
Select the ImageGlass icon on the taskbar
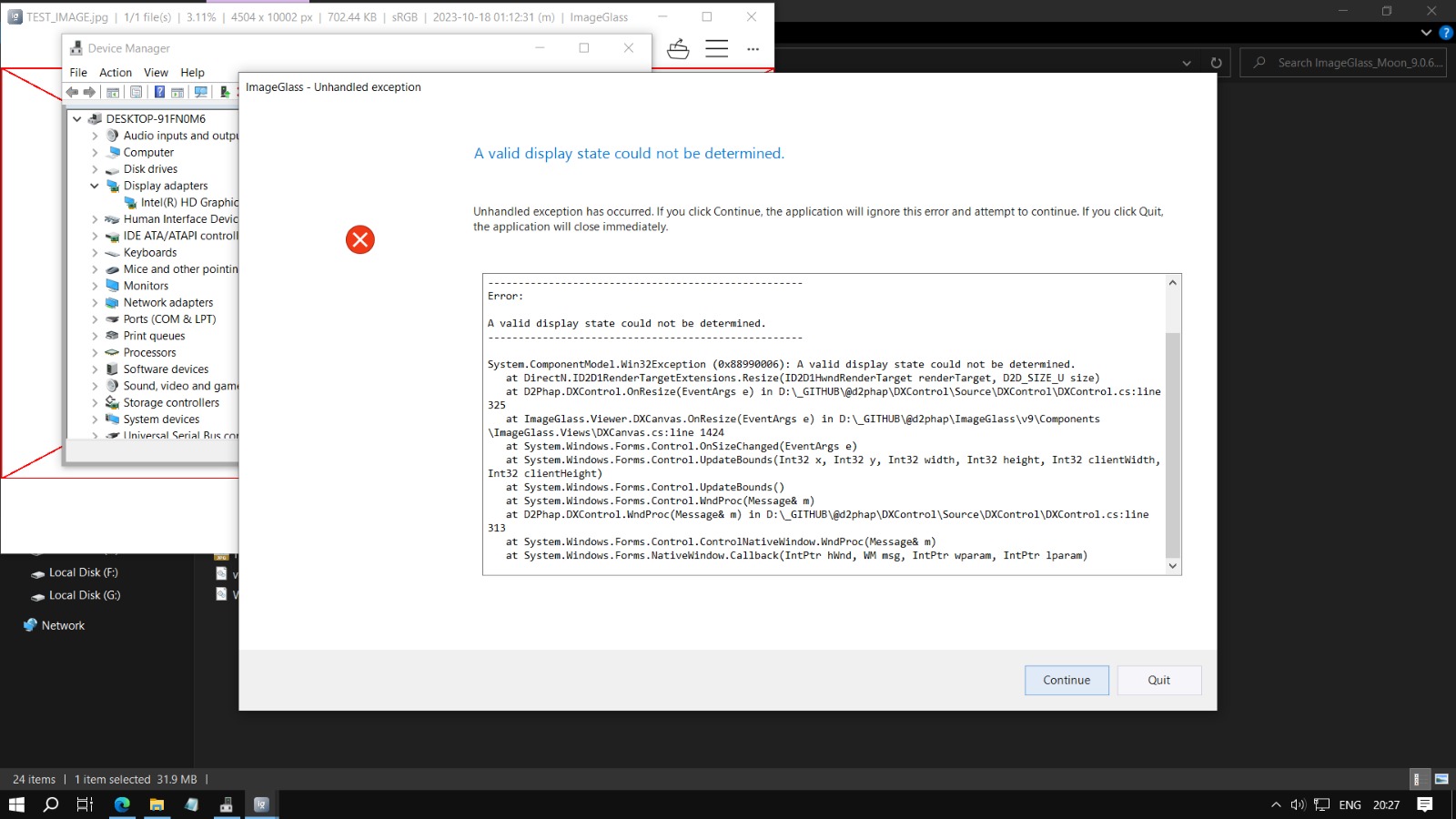[x=261, y=804]
